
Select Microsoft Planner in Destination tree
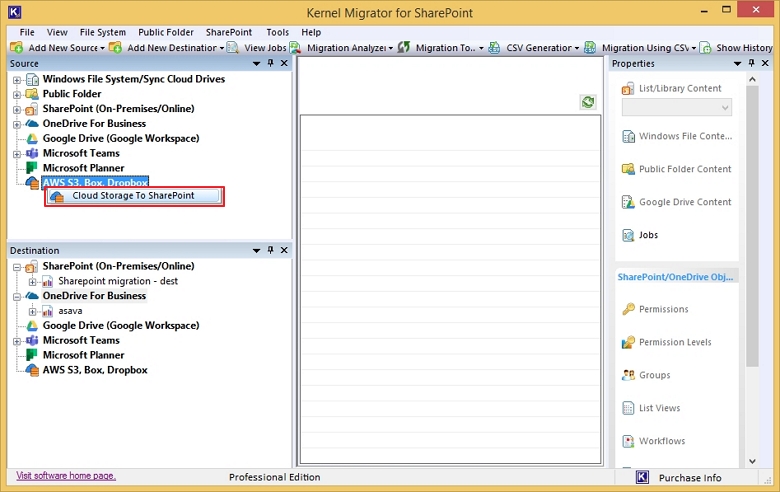click(x=84, y=355)
